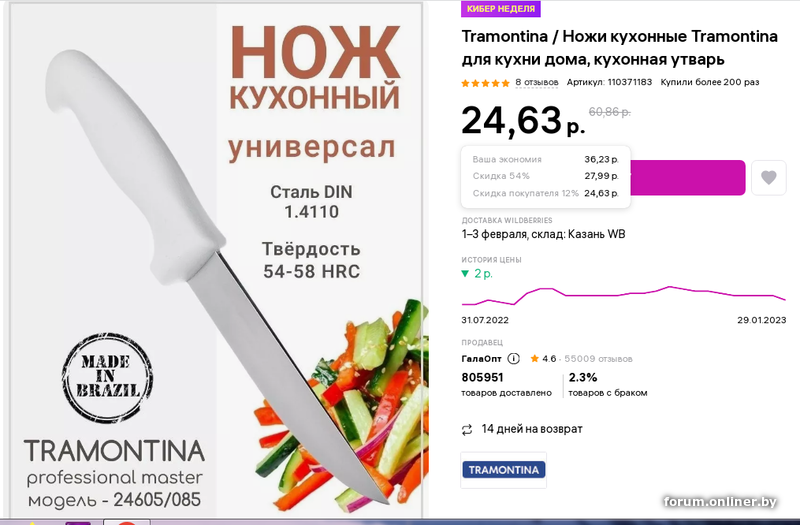Click the info icon next to ГалаОпт
This screenshot has width=800, height=525.
[x=513, y=359]
